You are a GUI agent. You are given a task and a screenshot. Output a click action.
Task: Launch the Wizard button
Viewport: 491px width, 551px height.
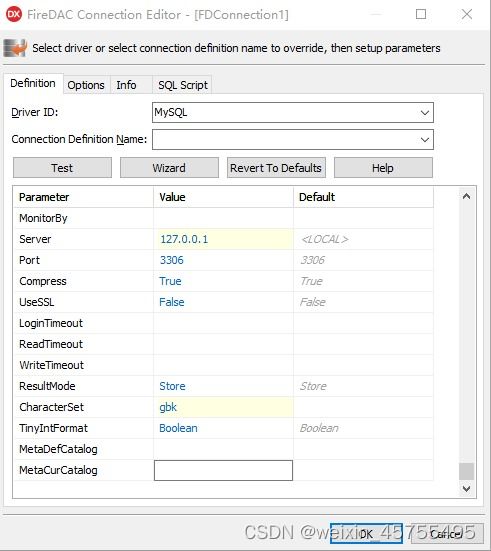point(169,168)
